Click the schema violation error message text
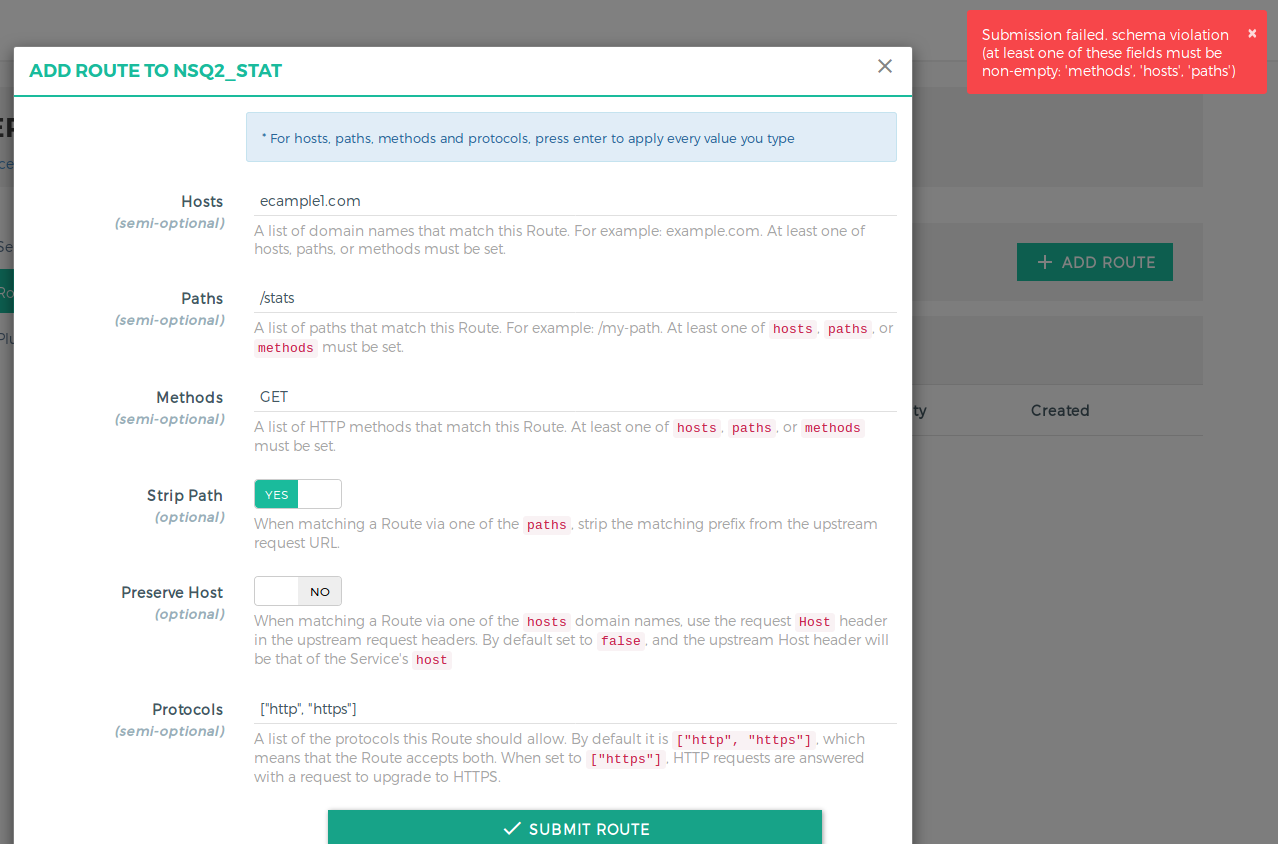This screenshot has width=1278, height=844. pos(1109,53)
